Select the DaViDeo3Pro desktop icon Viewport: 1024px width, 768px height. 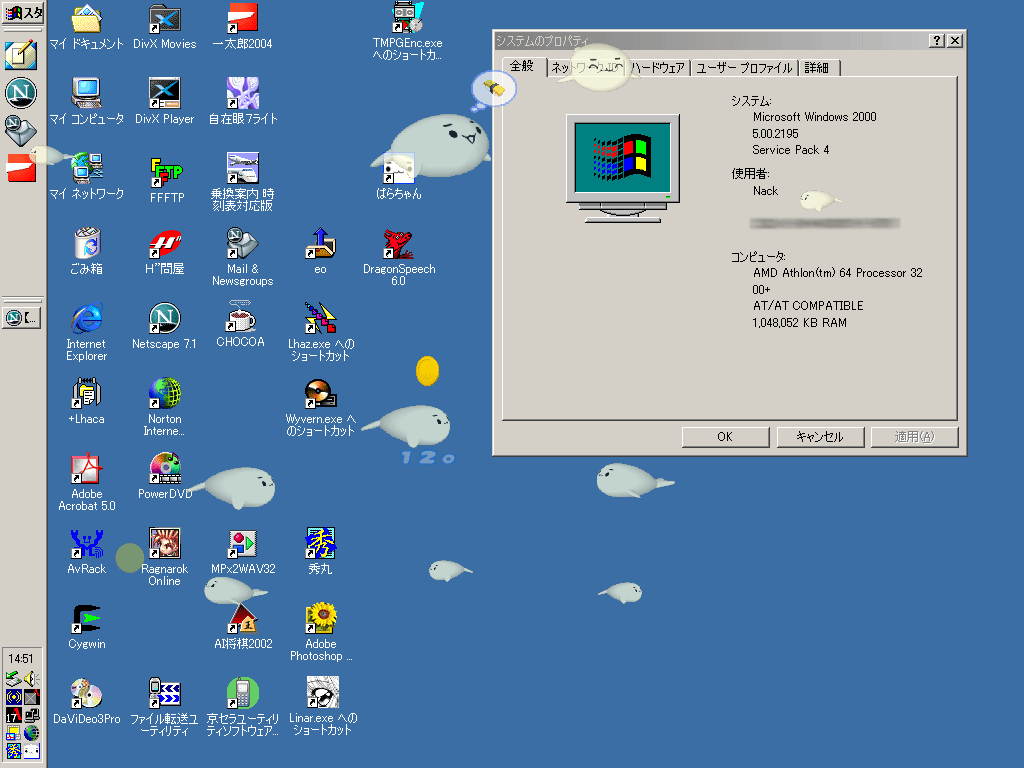pyautogui.click(x=86, y=702)
